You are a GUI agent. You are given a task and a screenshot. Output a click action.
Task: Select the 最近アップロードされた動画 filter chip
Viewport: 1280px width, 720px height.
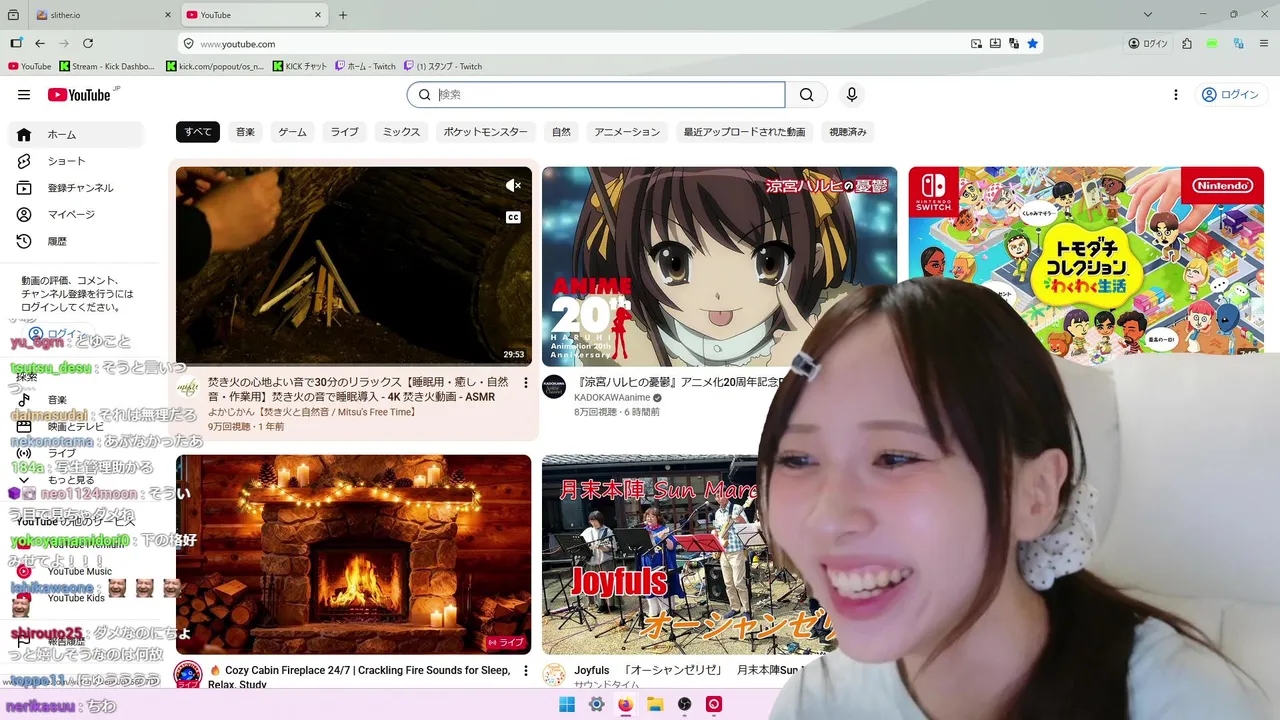[745, 132]
